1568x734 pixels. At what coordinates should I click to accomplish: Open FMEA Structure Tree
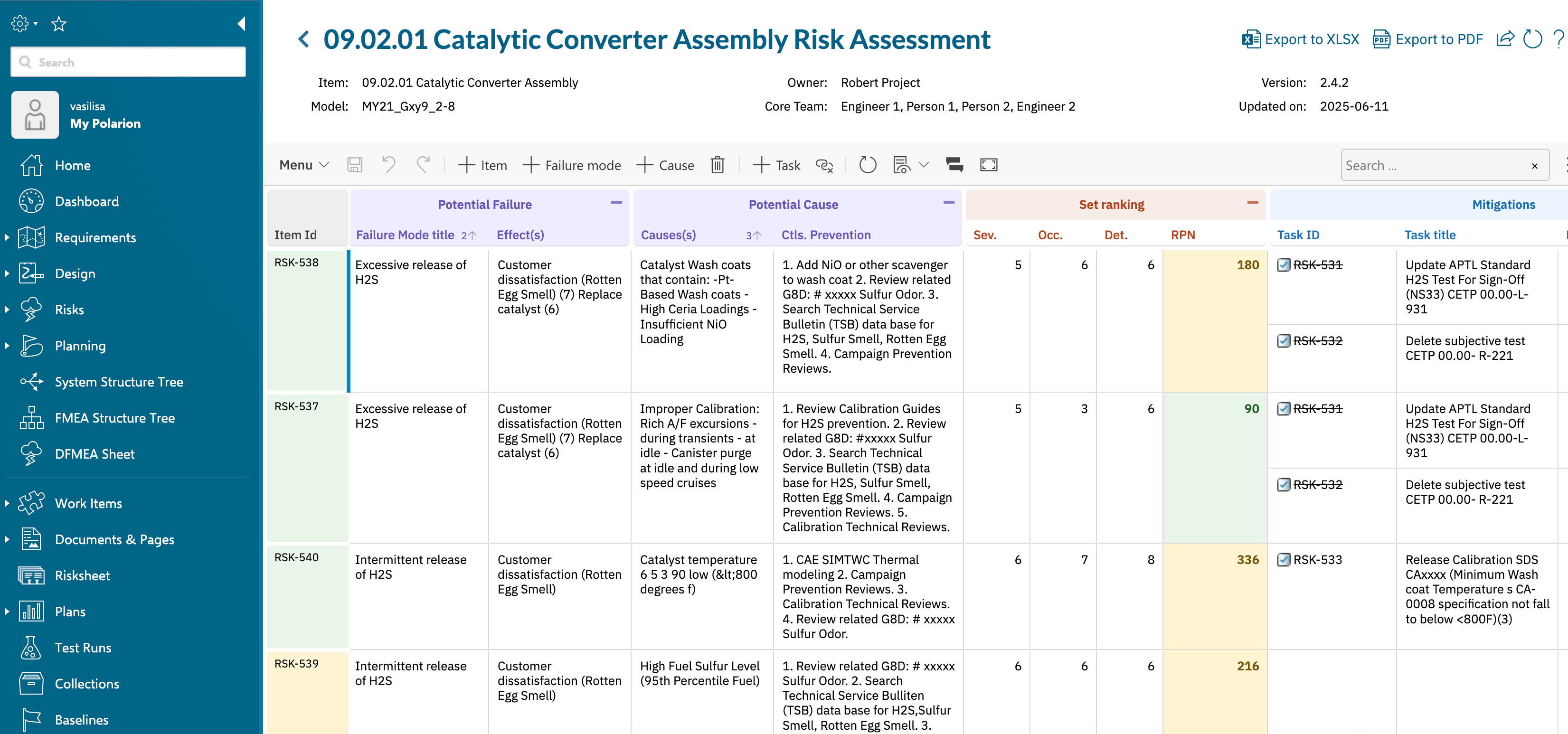tap(114, 418)
